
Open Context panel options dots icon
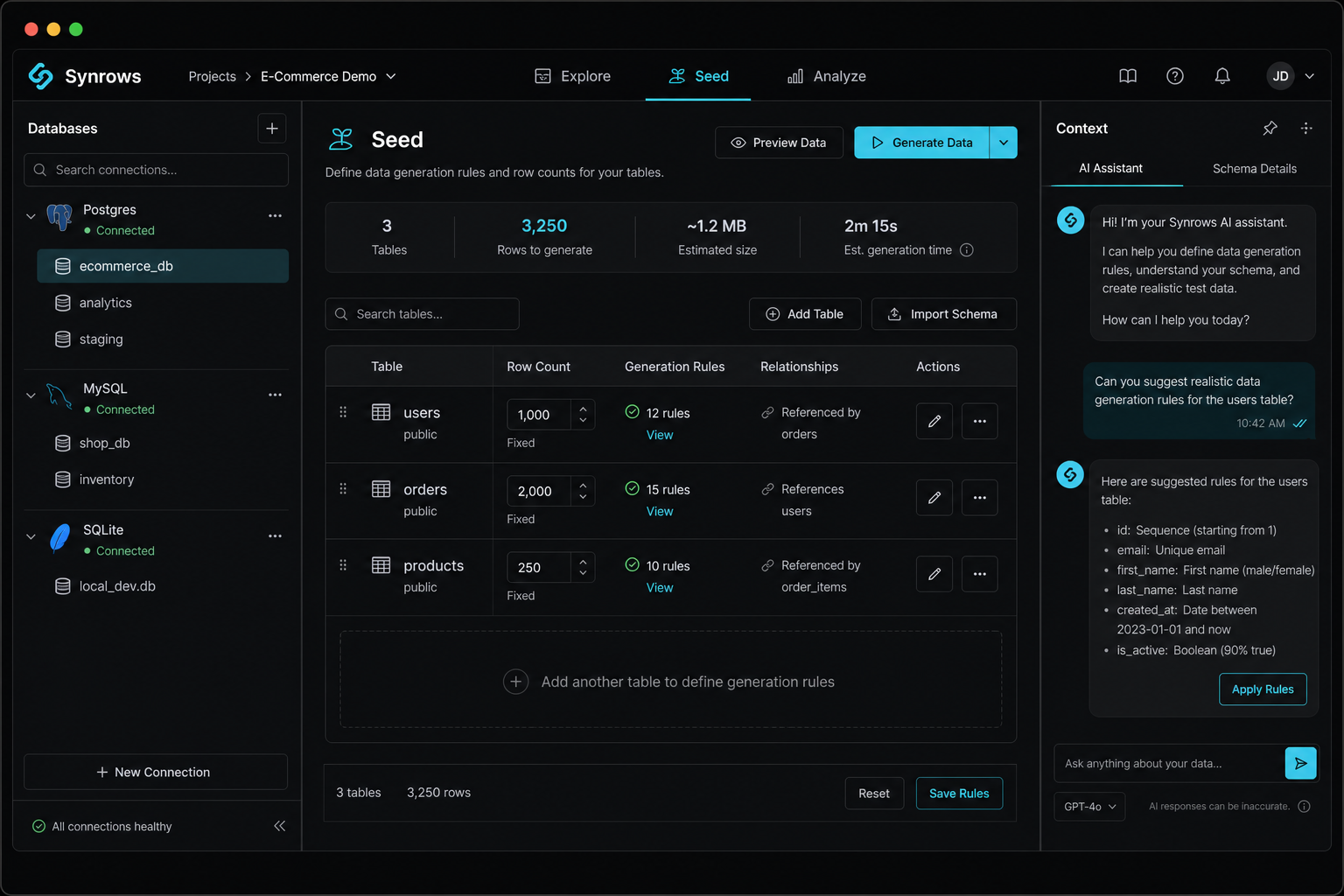point(1306,129)
